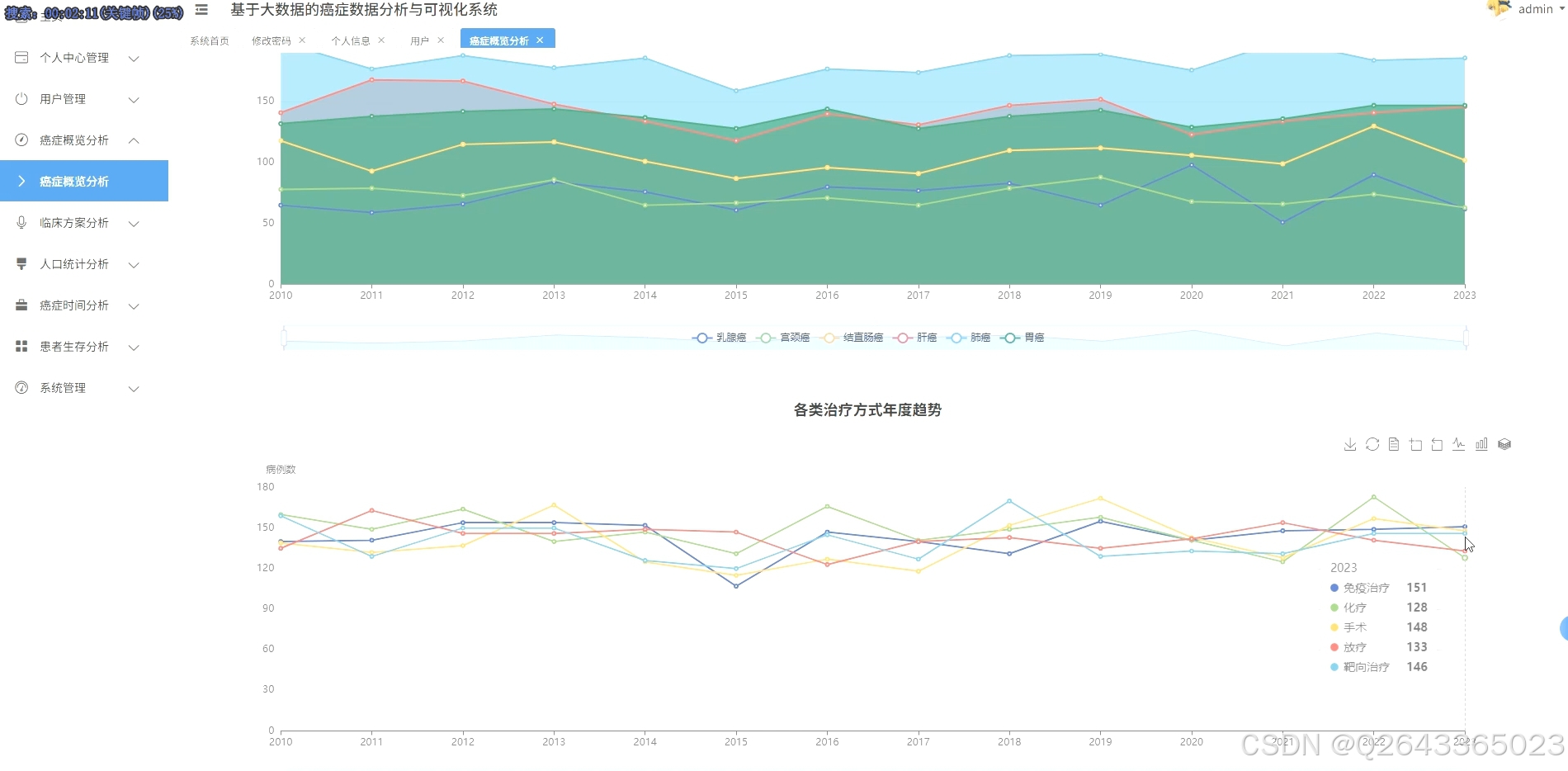The height and width of the screenshot is (771, 1568).
Task: Expand the 用户管理 menu chevron
Action: tap(134, 99)
